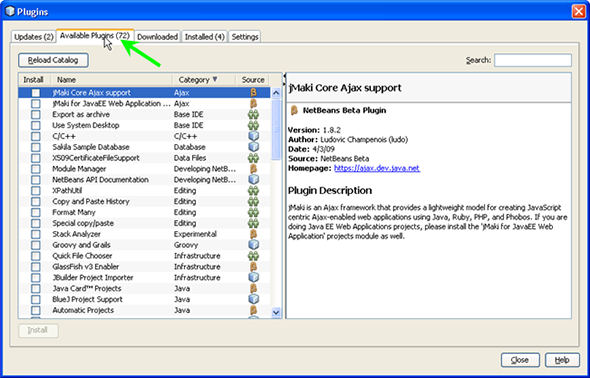This screenshot has height=378, width=590.
Task: Select the Use System Desktop row
Action: pos(144,125)
